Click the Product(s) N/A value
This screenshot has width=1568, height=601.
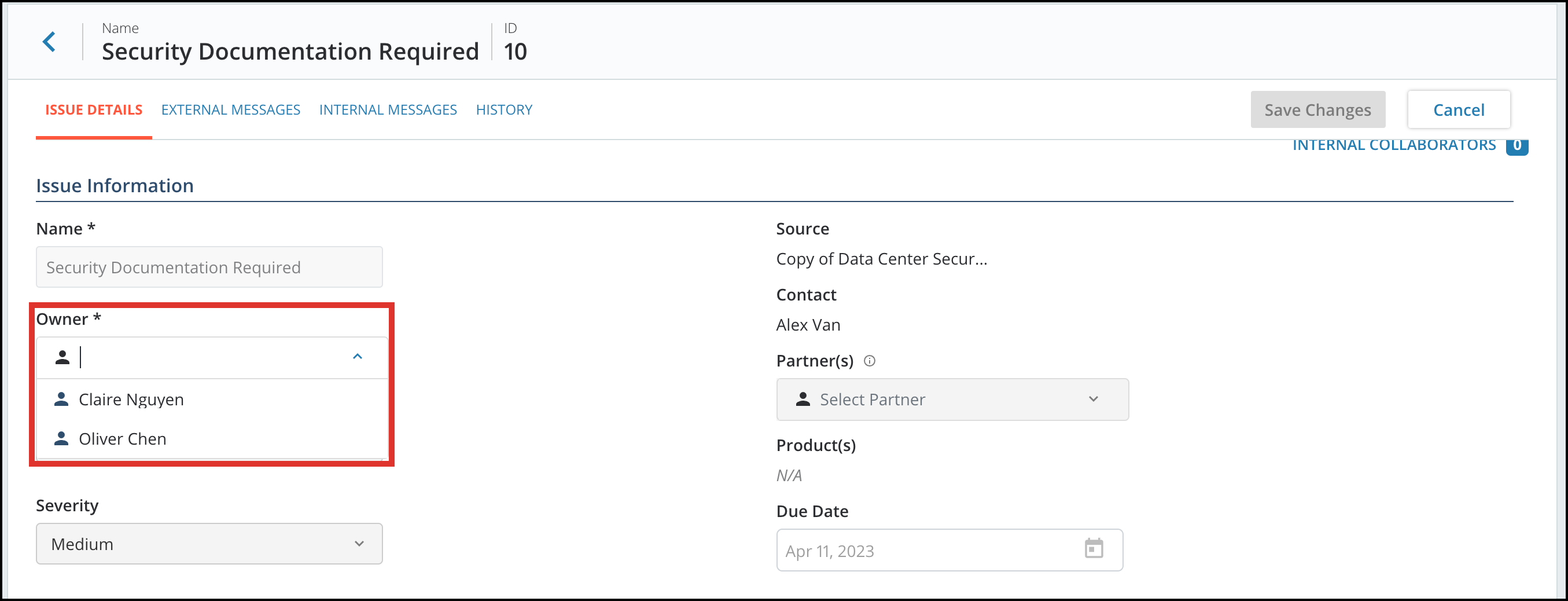(x=789, y=475)
